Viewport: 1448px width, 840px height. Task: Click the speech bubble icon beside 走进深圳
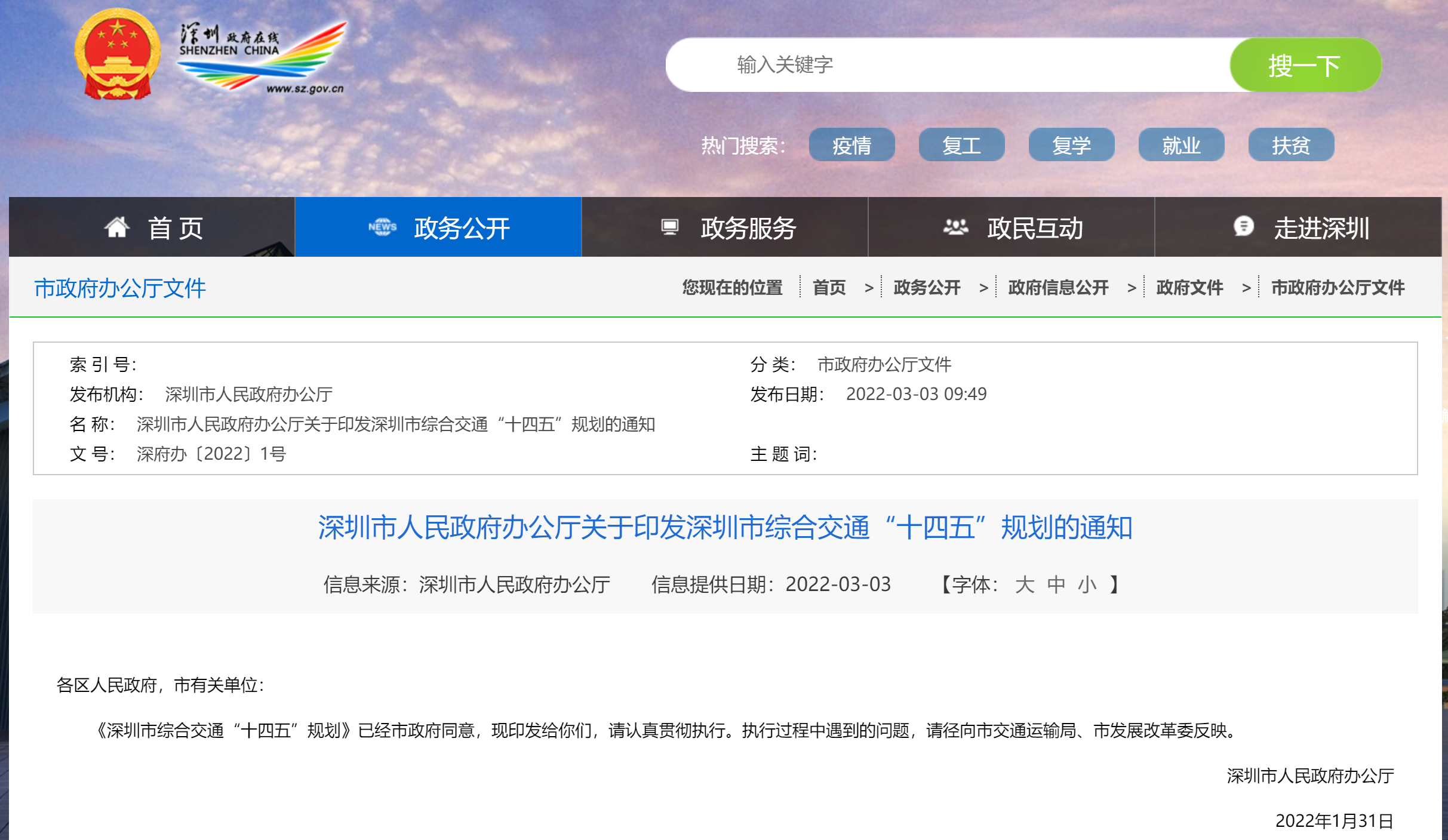point(1244,226)
